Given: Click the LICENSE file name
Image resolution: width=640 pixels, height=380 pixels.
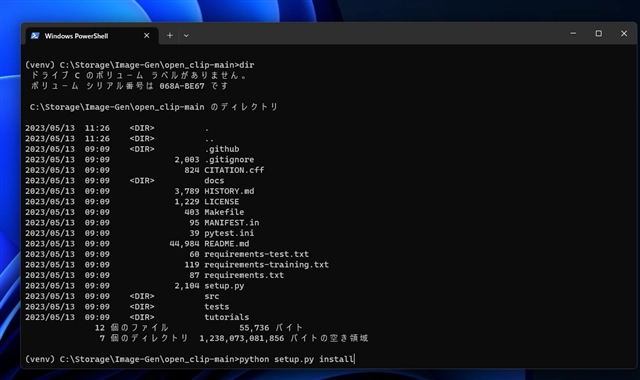Looking at the screenshot, I should pos(222,202).
